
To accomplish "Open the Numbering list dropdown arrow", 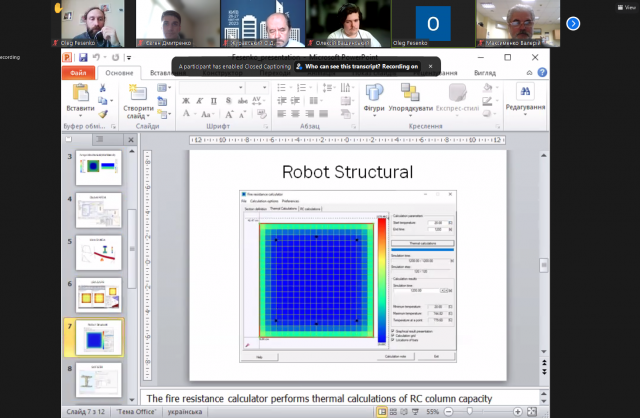I will [311, 87].
